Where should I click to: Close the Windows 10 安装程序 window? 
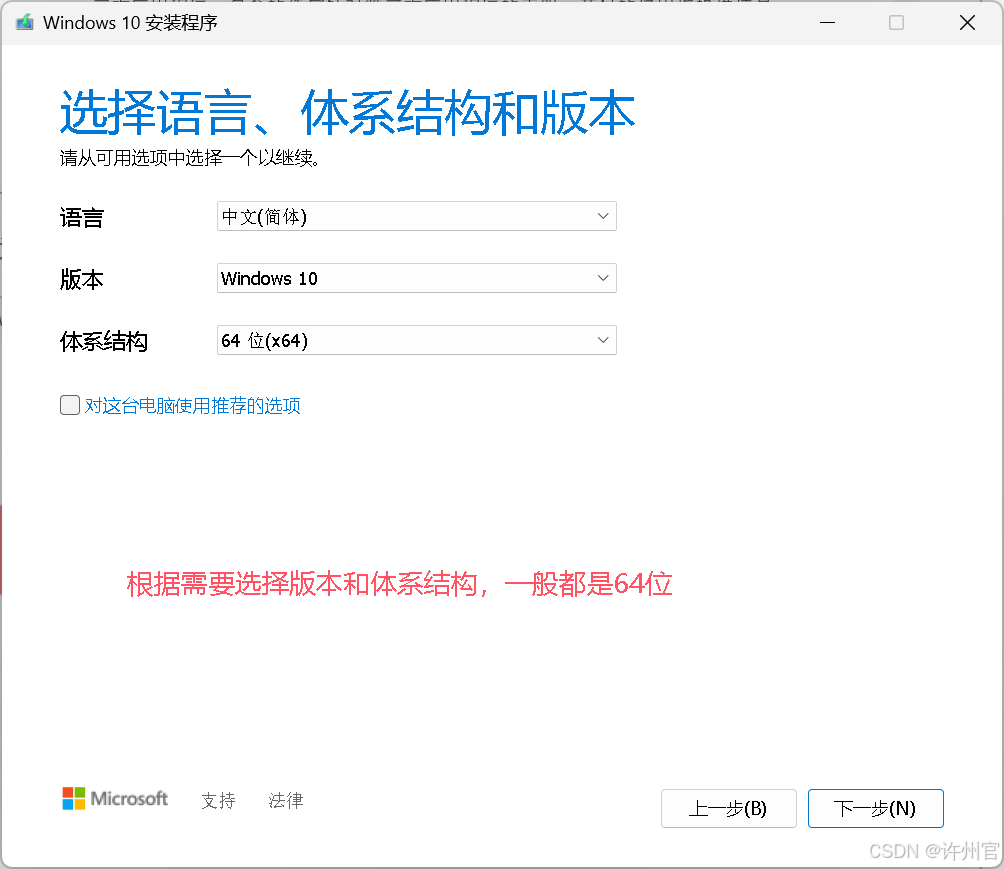coord(968,22)
